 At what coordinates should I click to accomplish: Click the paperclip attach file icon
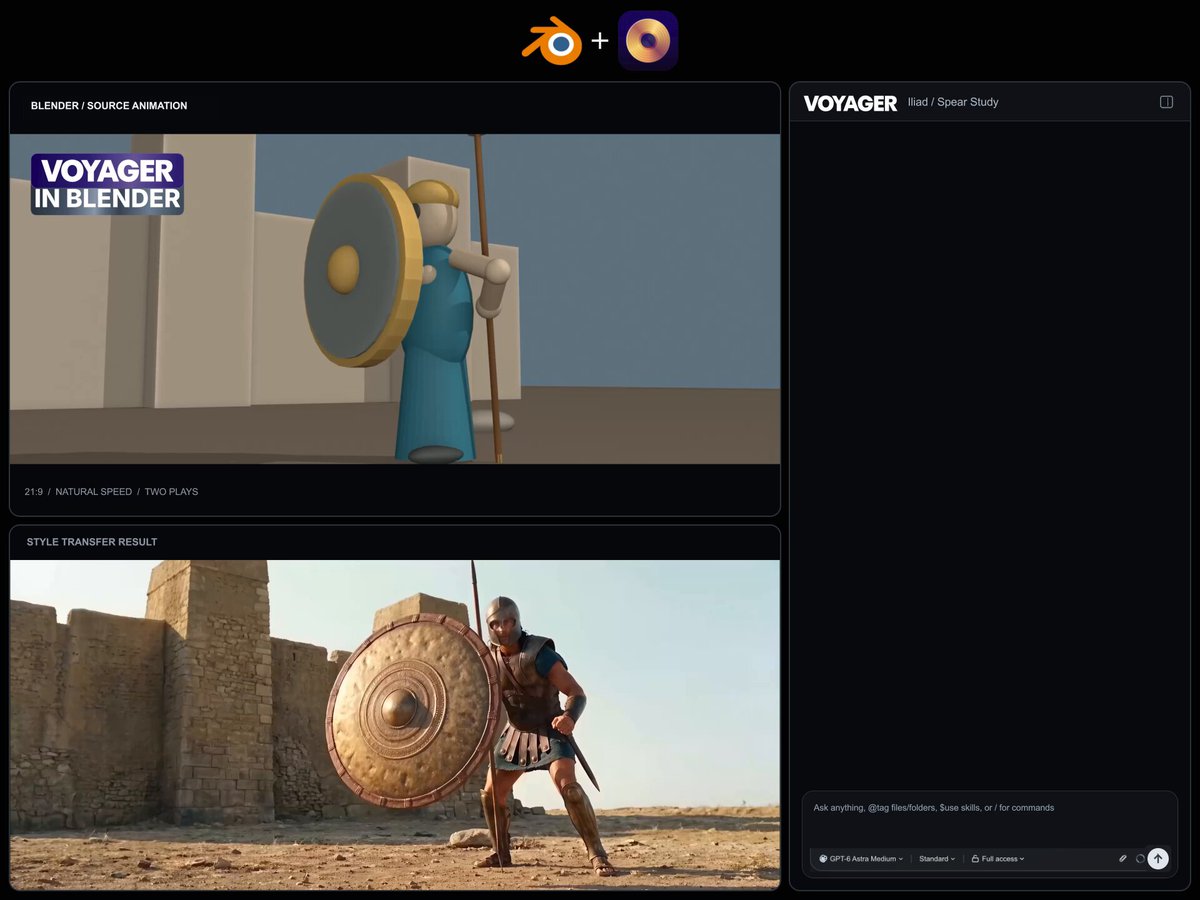pos(1122,859)
